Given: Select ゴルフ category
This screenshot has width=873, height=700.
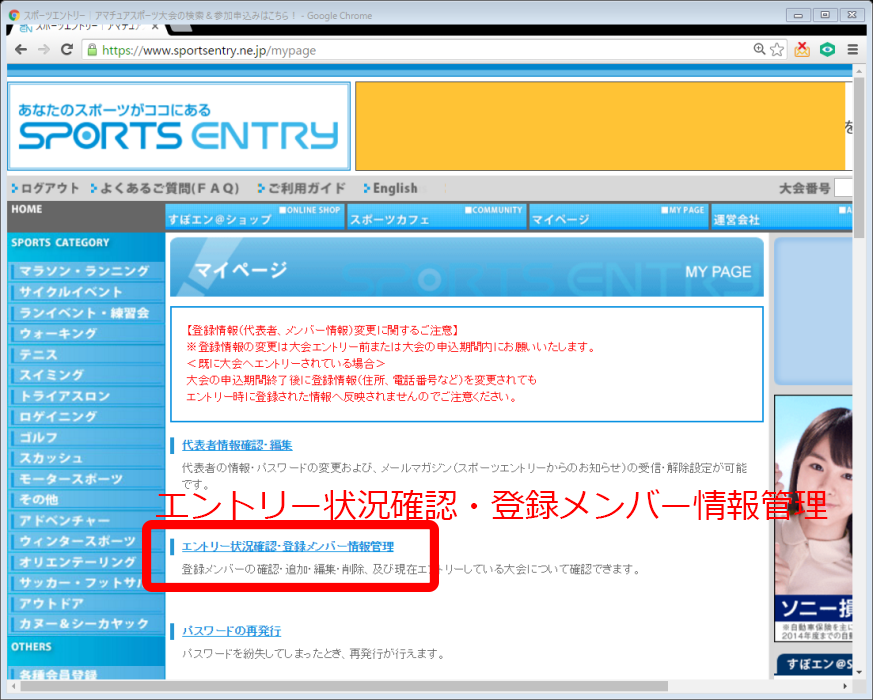Looking at the screenshot, I should [x=87, y=437].
